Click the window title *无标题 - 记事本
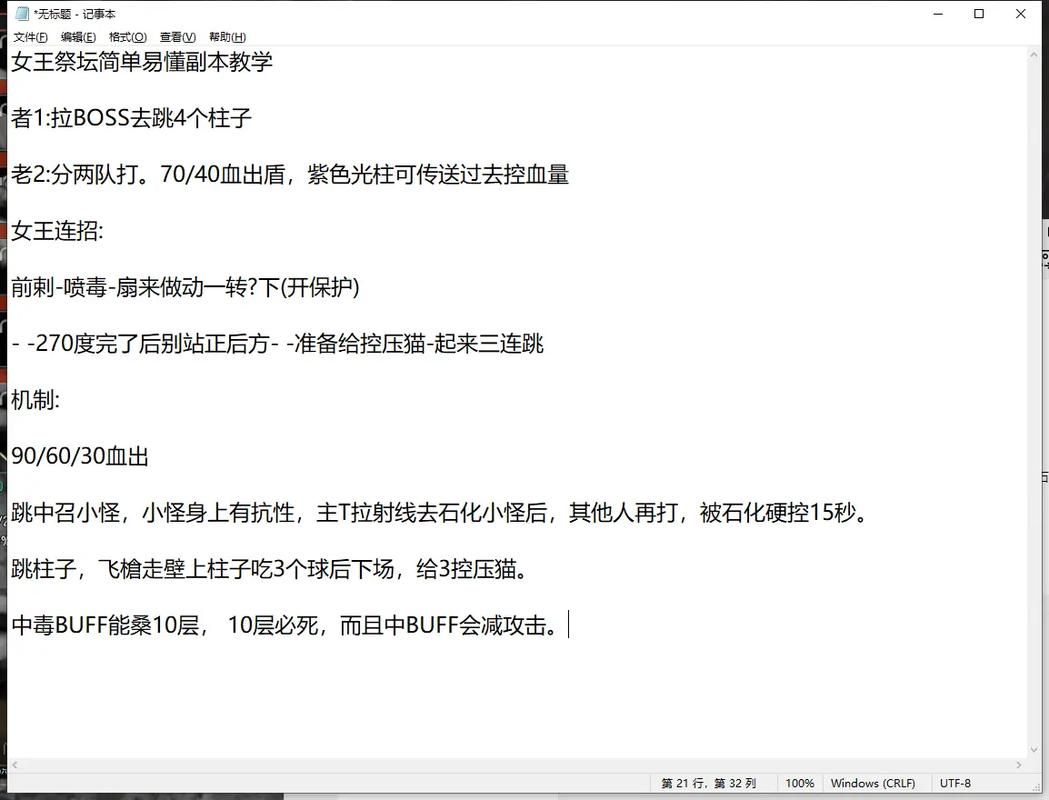Viewport: 1049px width, 800px height. tap(74, 13)
